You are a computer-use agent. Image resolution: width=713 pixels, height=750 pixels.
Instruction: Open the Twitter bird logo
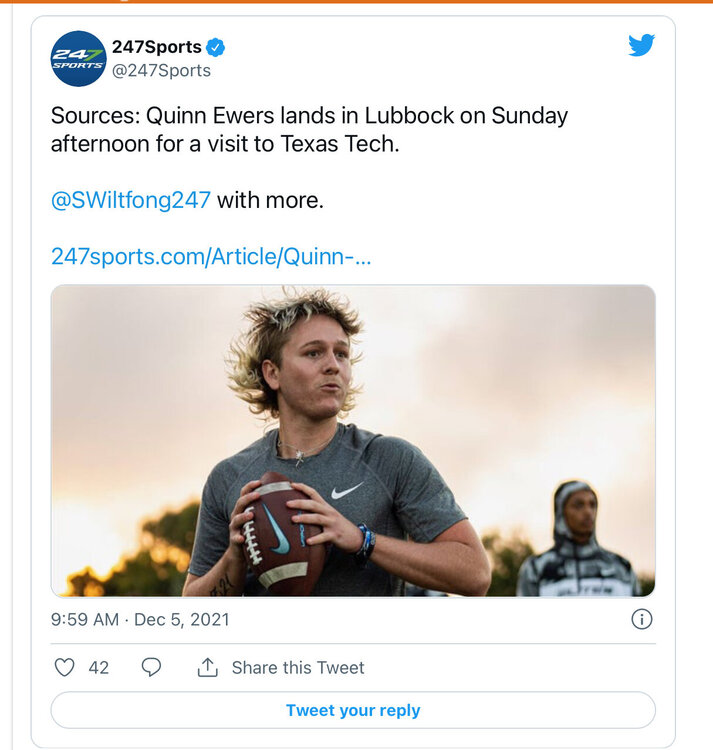click(x=641, y=46)
